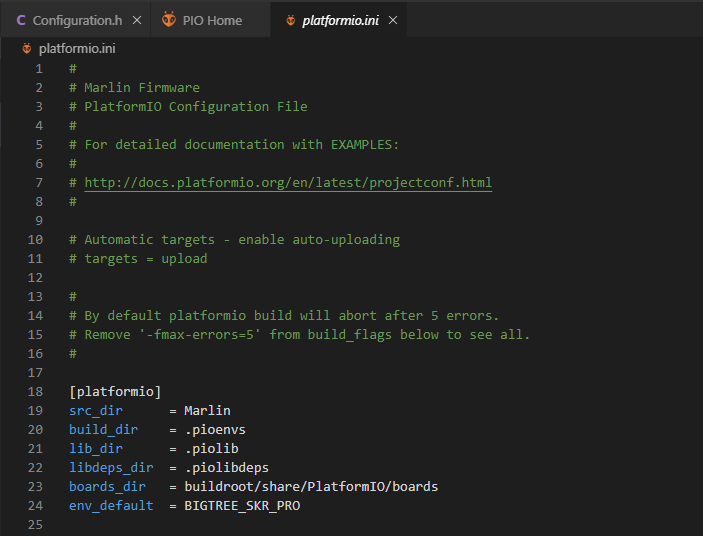Click buildroot/share/PlatformIO/boards value
Screen dimensions: 703x536
(311, 487)
